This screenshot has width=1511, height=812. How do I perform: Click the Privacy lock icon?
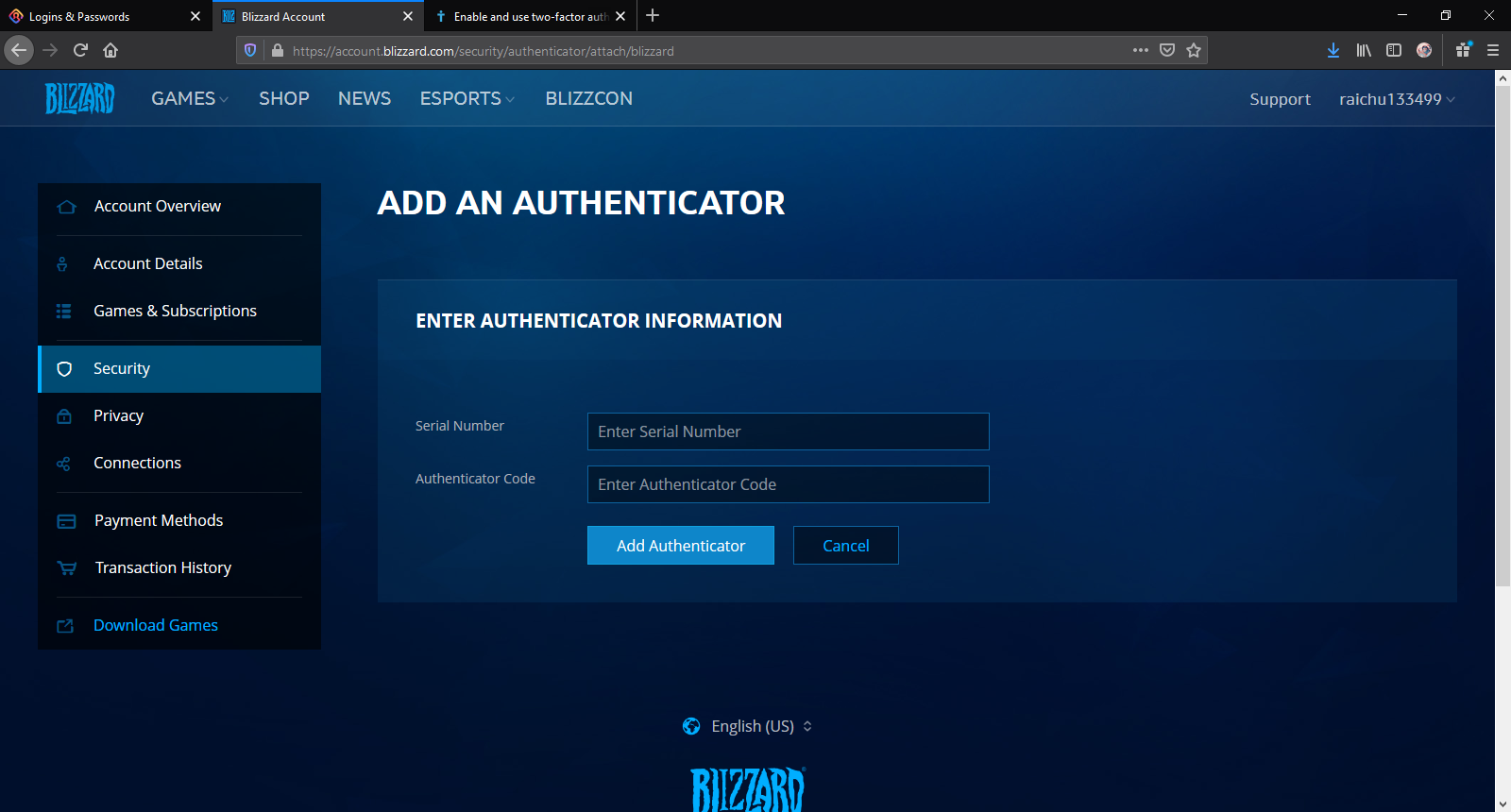(64, 416)
